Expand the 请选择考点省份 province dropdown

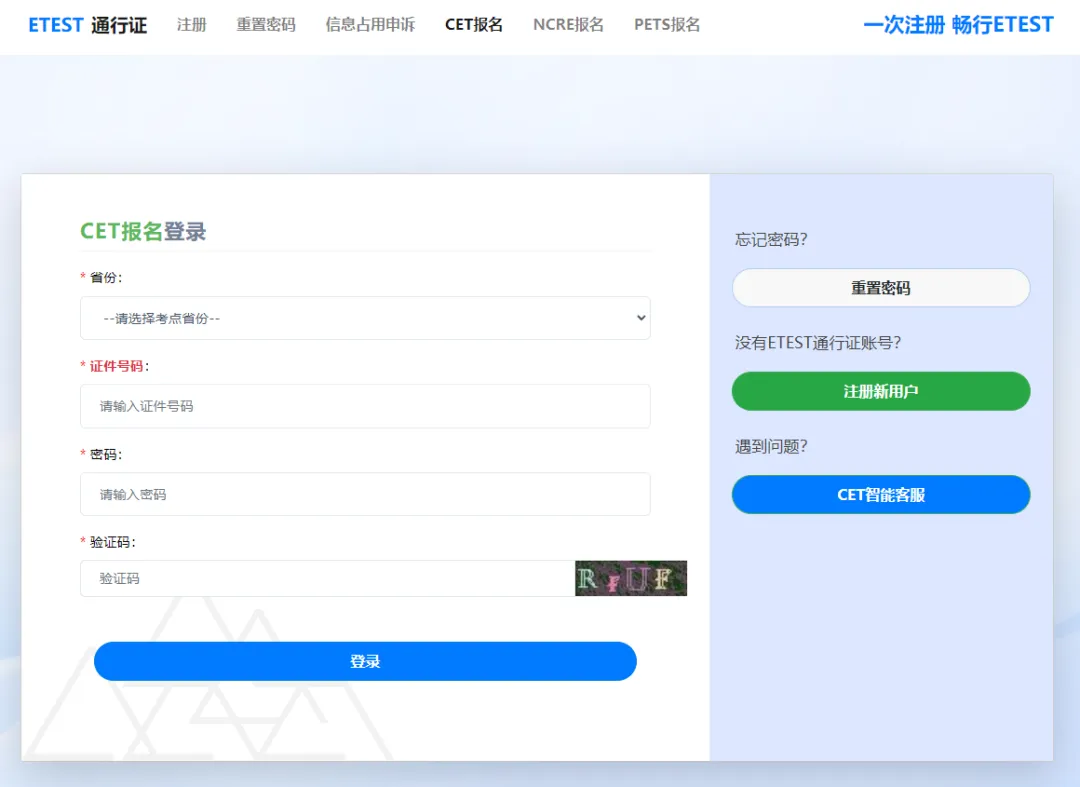point(365,318)
